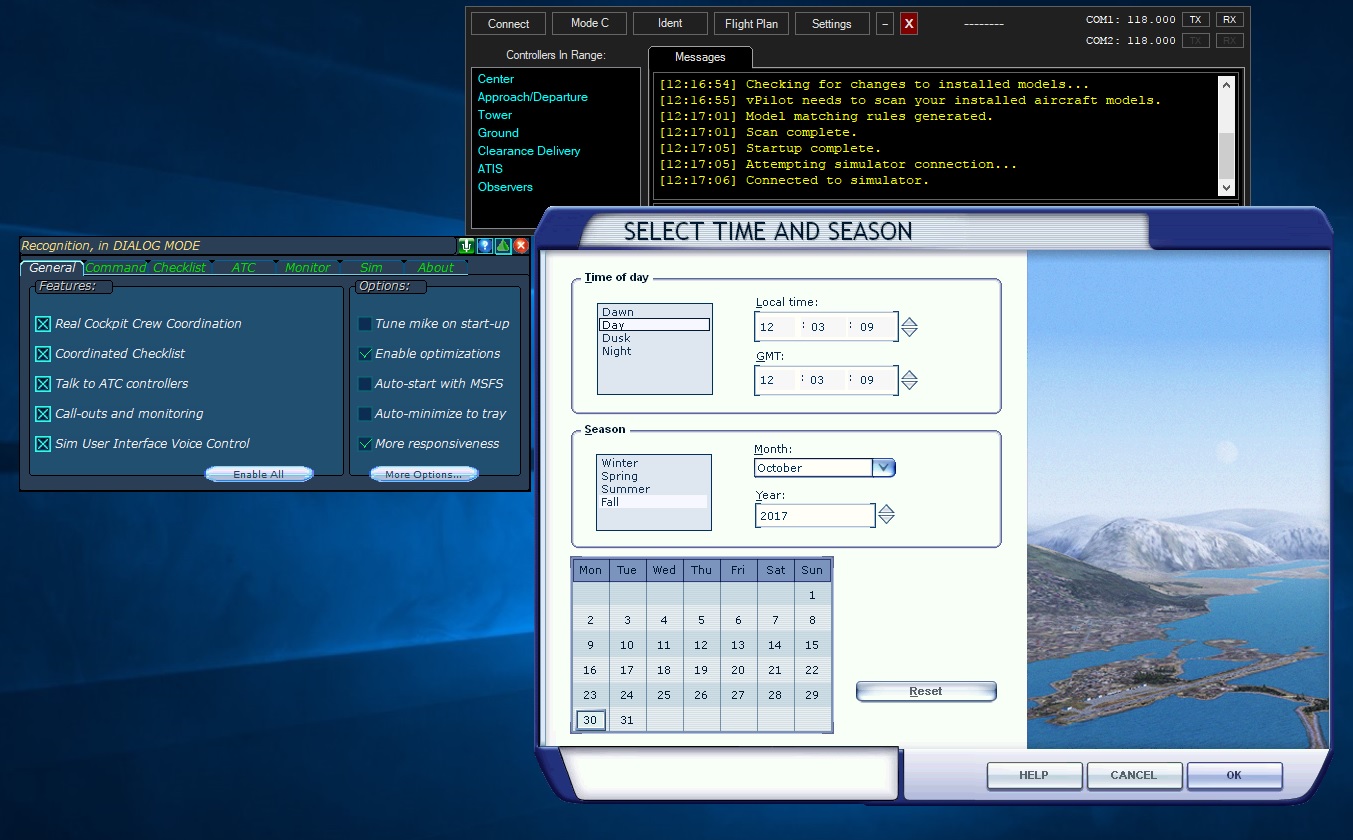The height and width of the screenshot is (840, 1353).
Task: Toggle COM1 RX button
Action: [x=1230, y=20]
